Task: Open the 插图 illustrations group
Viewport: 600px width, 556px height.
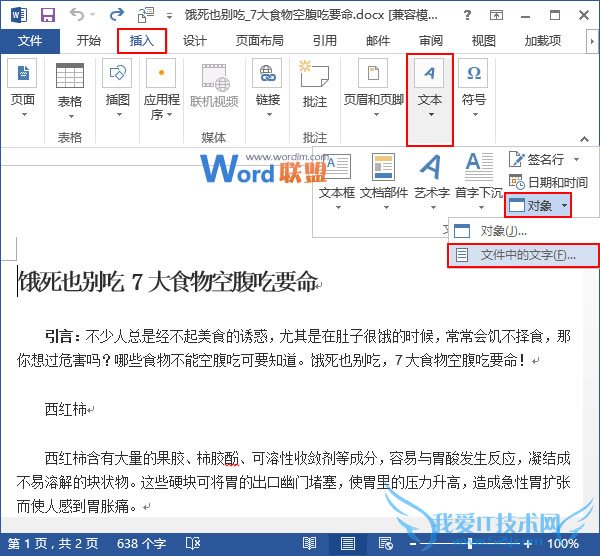Action: point(117,88)
